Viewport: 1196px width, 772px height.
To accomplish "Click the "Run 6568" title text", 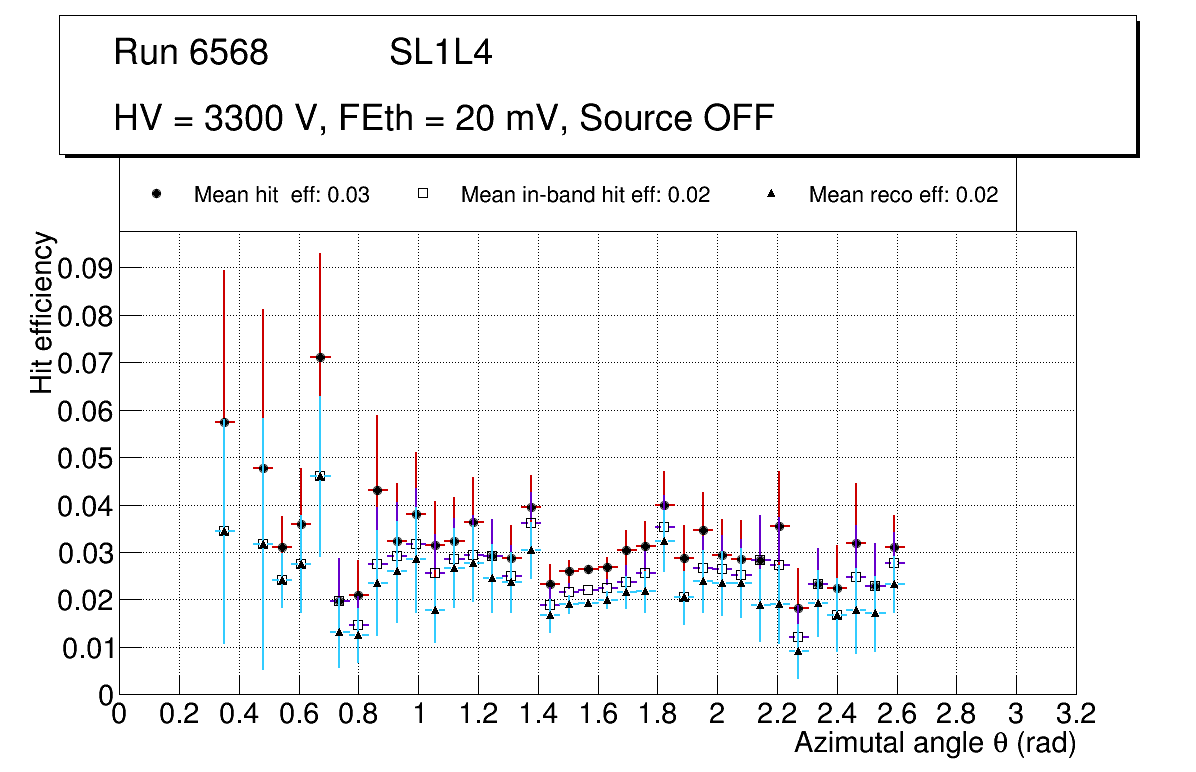I will (191, 53).
